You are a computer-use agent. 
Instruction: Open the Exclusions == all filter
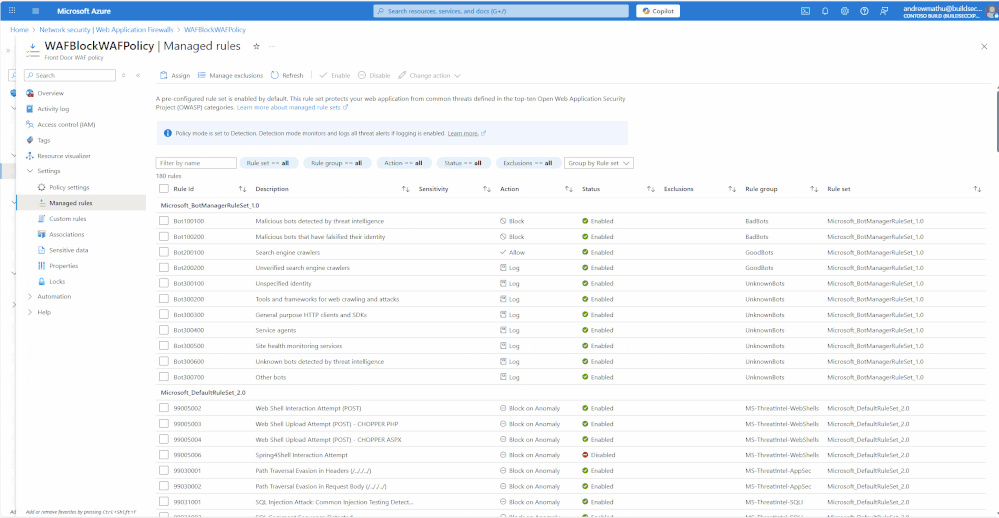point(528,163)
